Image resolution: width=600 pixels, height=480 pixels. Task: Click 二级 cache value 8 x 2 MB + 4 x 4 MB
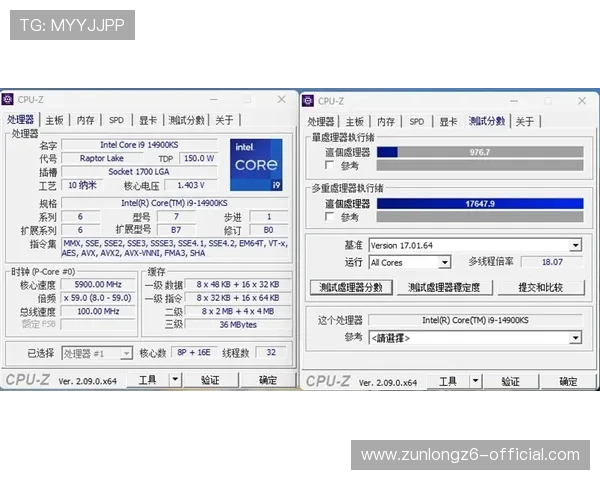[238, 311]
